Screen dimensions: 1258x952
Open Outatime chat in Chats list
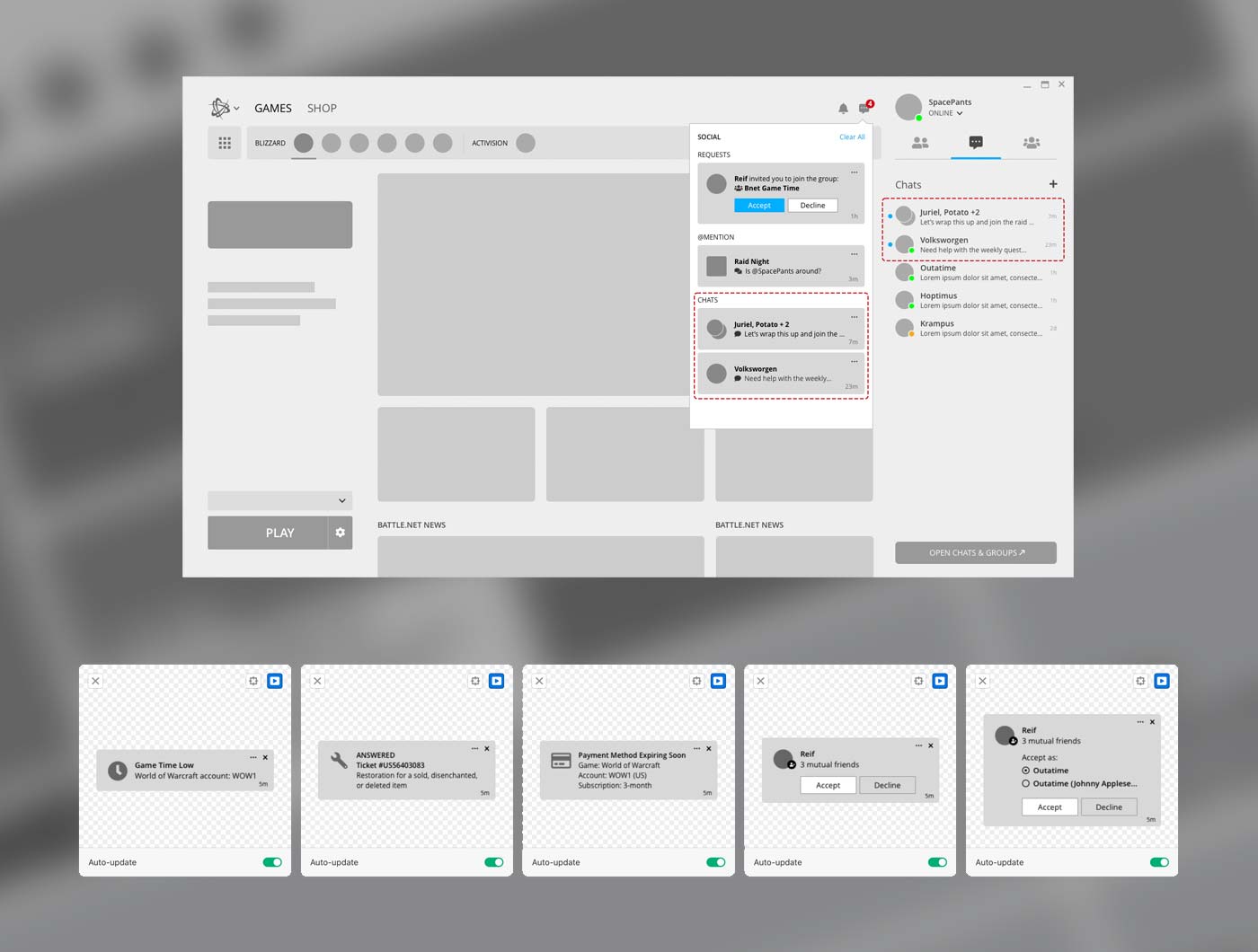pos(976,273)
